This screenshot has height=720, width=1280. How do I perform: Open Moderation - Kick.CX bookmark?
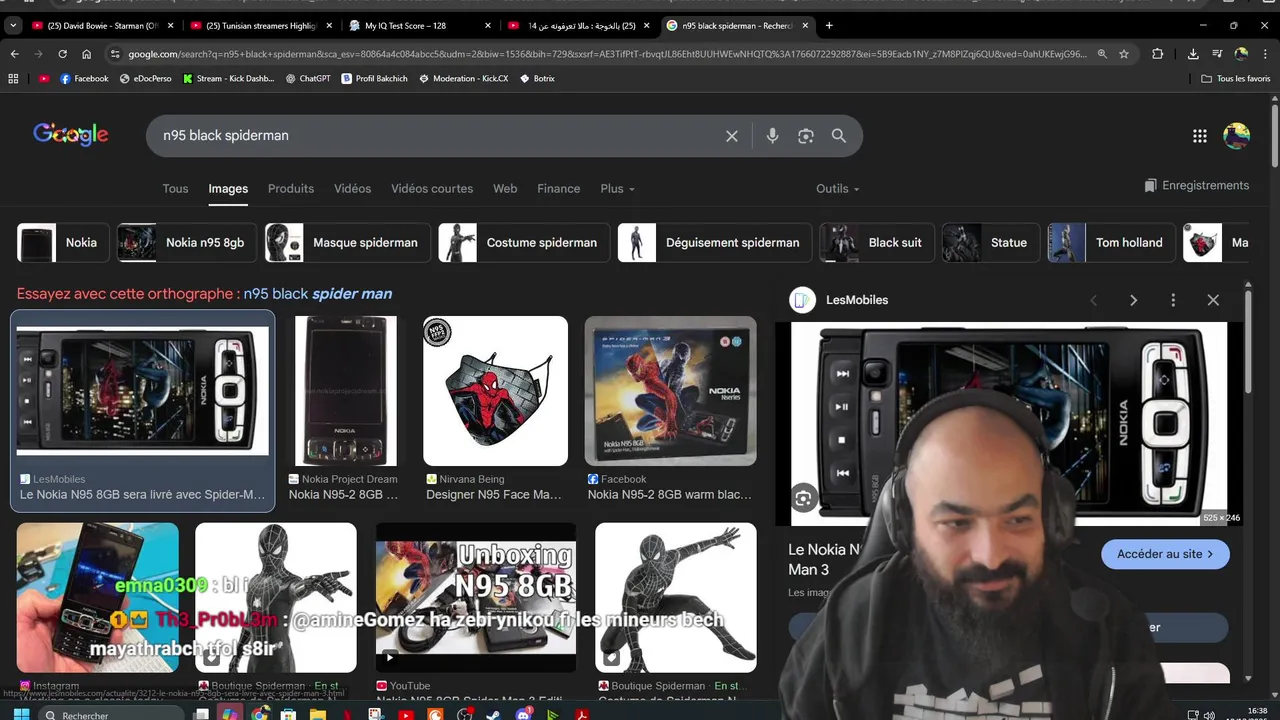(x=463, y=78)
